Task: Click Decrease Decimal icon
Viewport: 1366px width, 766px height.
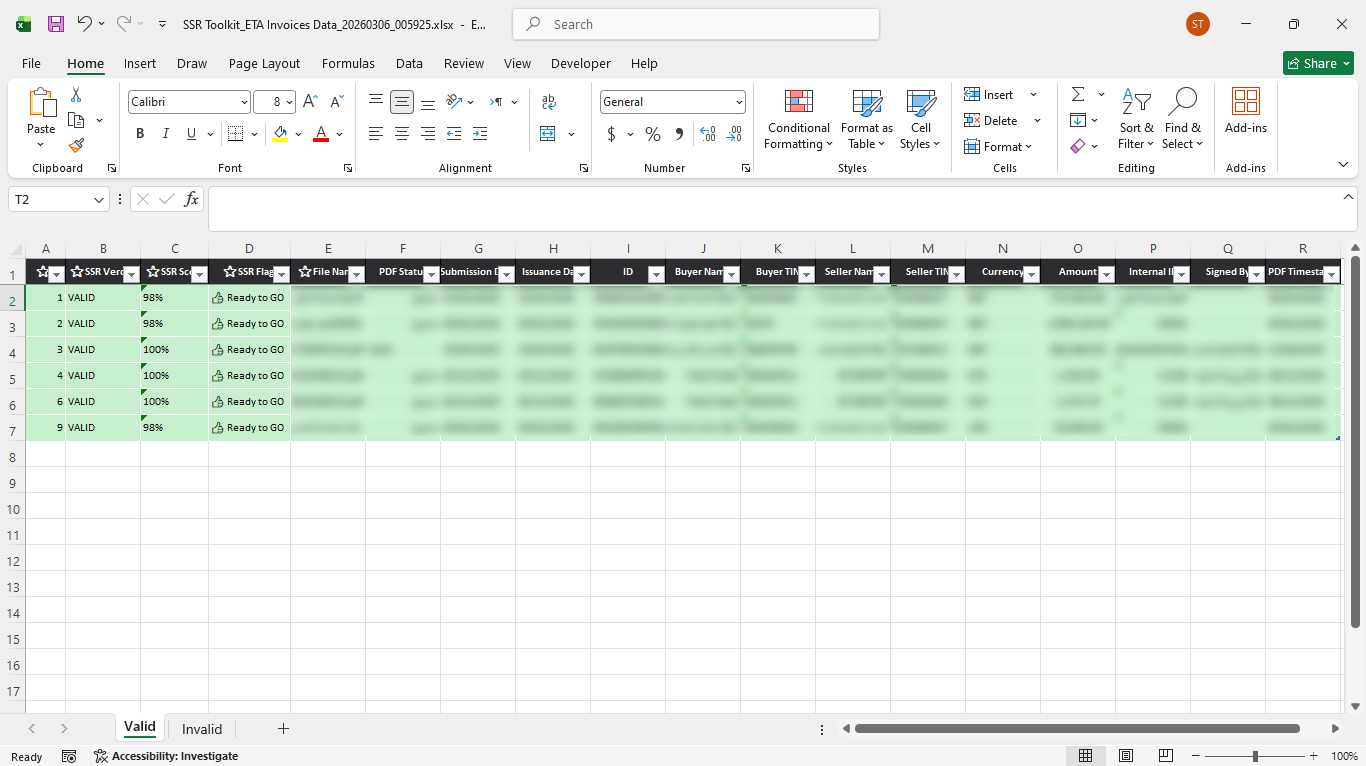Action: point(735,134)
